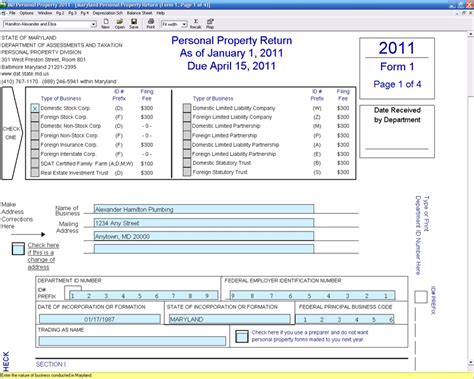Click the Department ID Number digits field
Image resolution: width=474 pixels, height=379 pixels.
[x=143, y=295]
